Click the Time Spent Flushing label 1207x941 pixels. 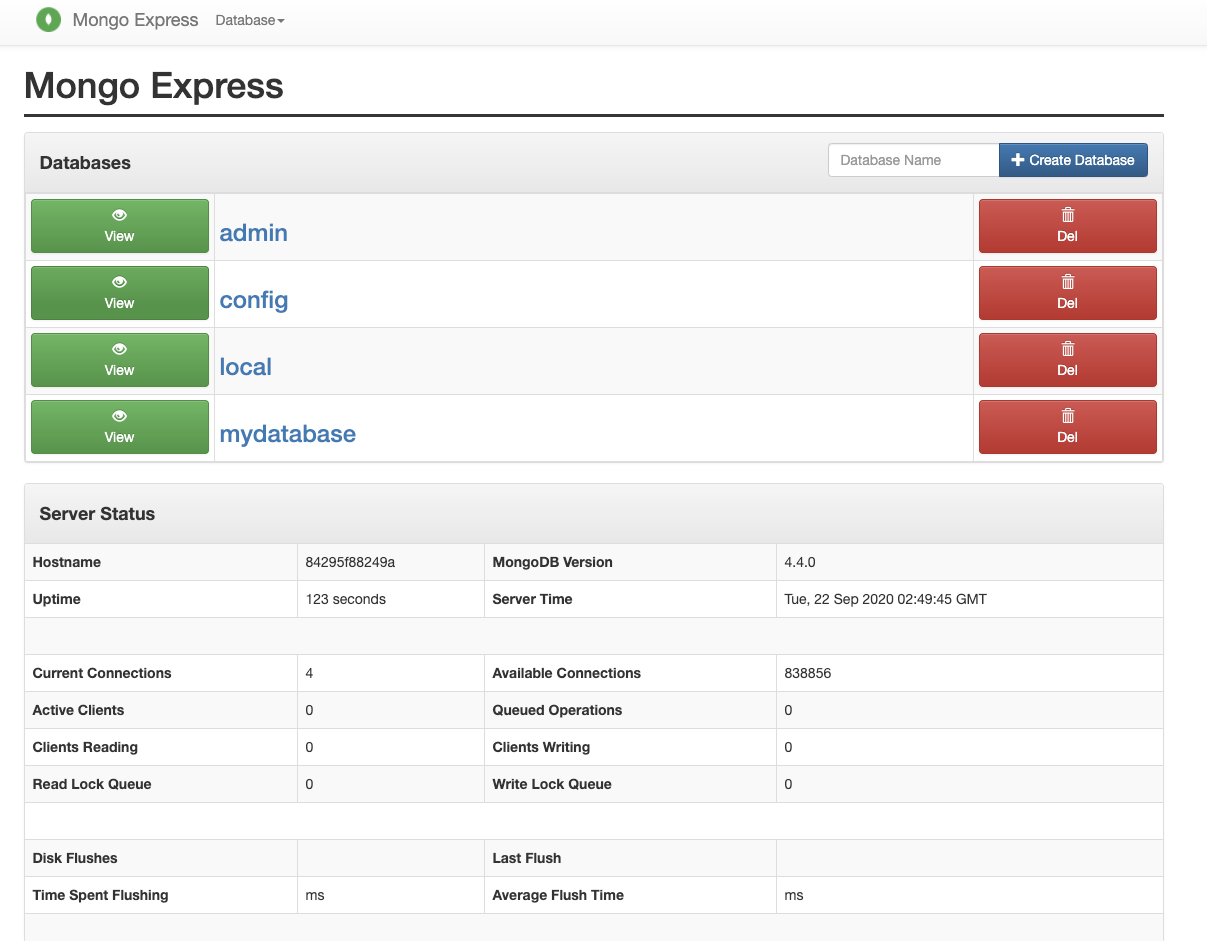click(x=100, y=895)
